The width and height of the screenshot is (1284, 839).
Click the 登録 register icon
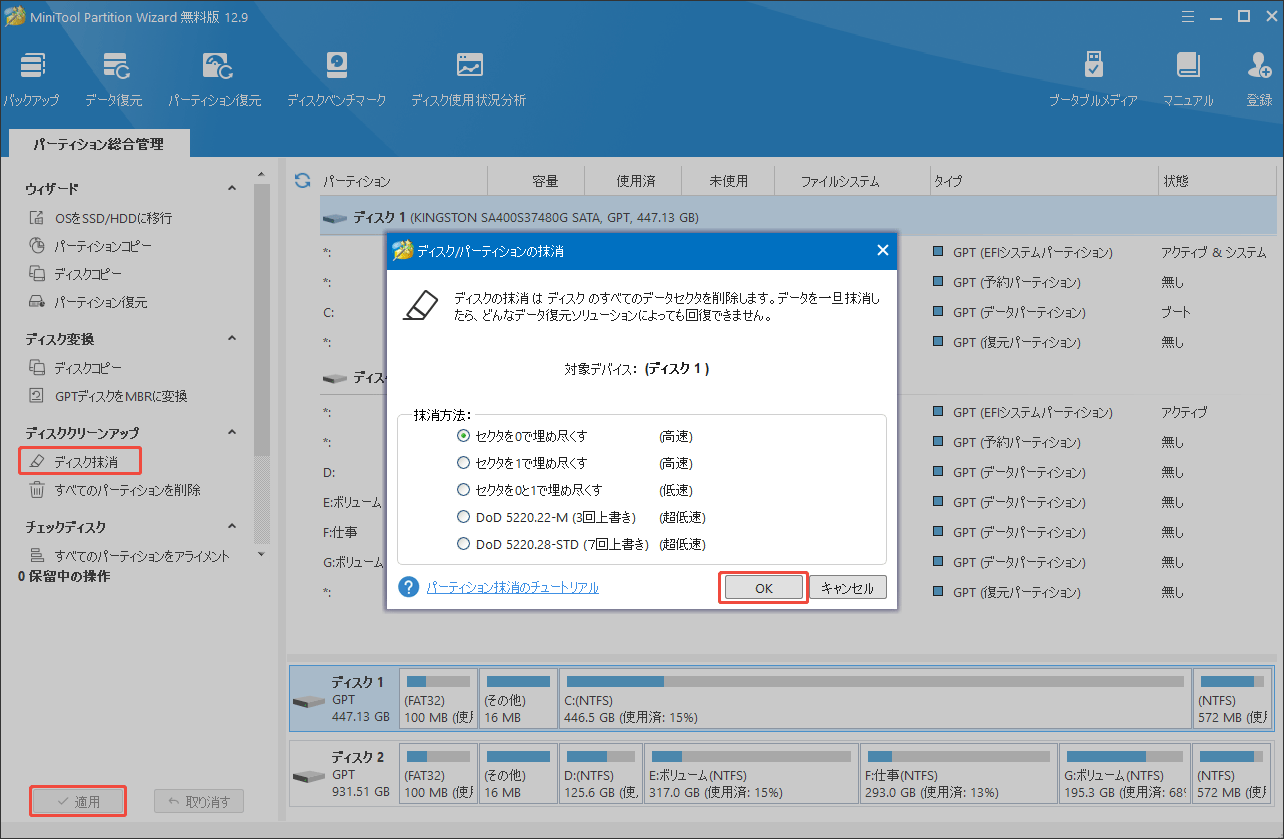[1259, 78]
